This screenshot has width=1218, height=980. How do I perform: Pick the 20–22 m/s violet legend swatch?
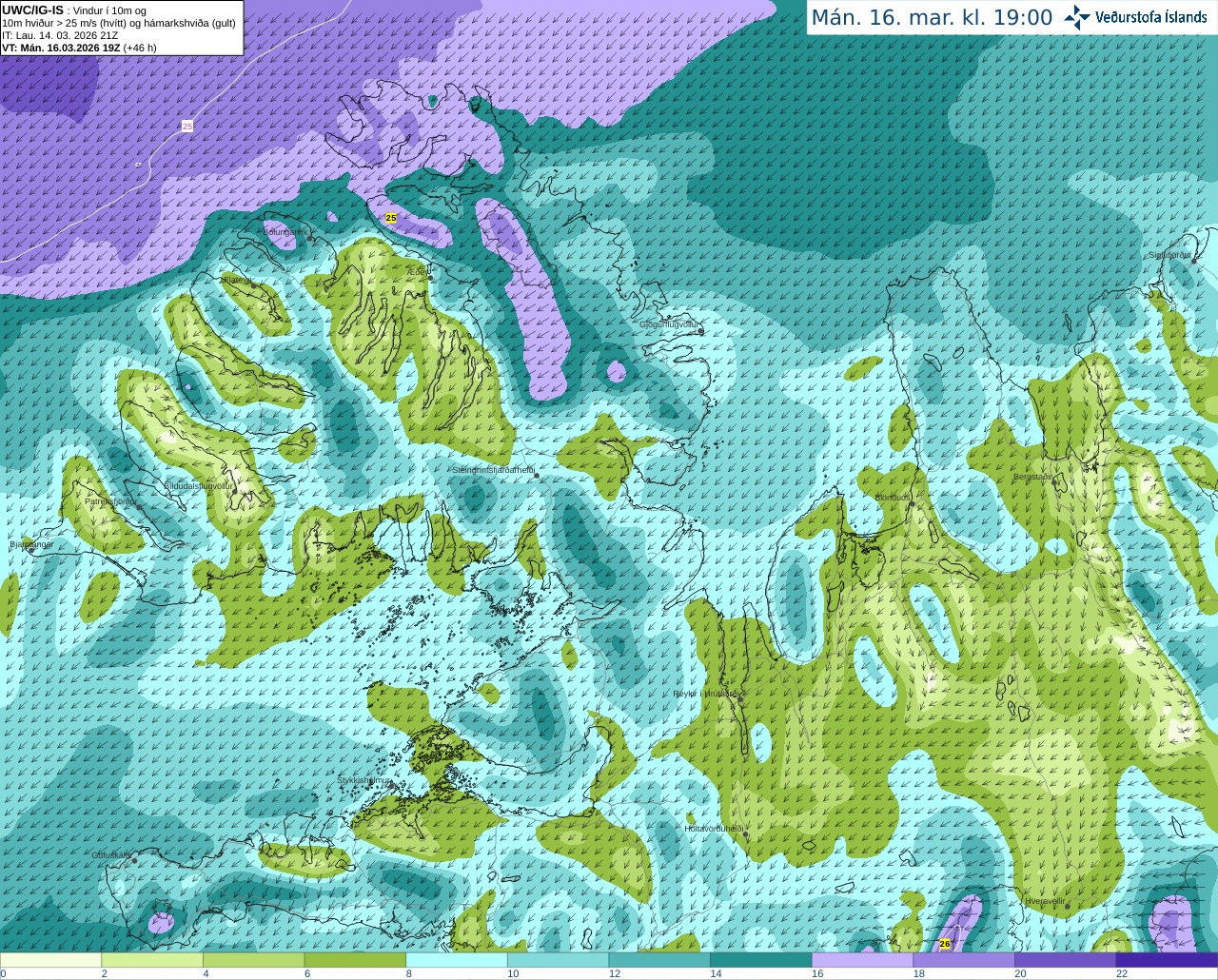(1066, 960)
